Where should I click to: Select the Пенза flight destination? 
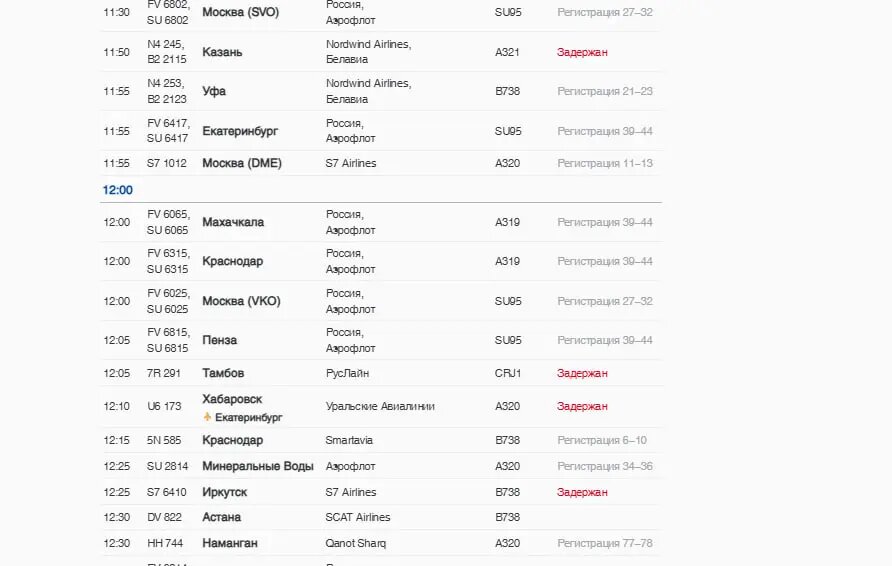219,340
